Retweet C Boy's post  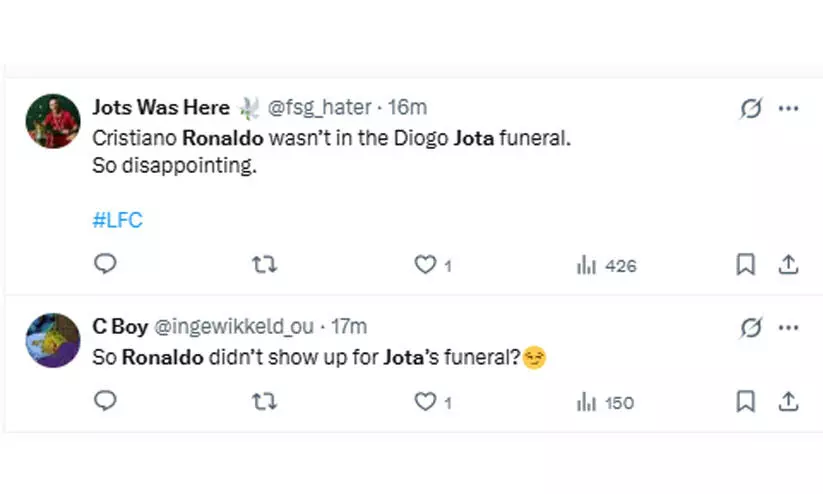point(265,401)
